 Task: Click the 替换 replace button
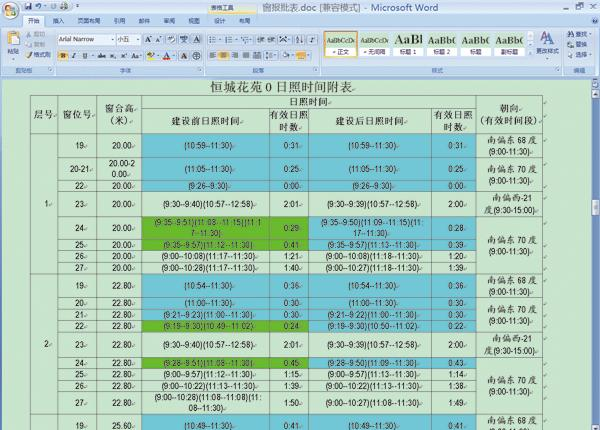pyautogui.click(x=577, y=44)
